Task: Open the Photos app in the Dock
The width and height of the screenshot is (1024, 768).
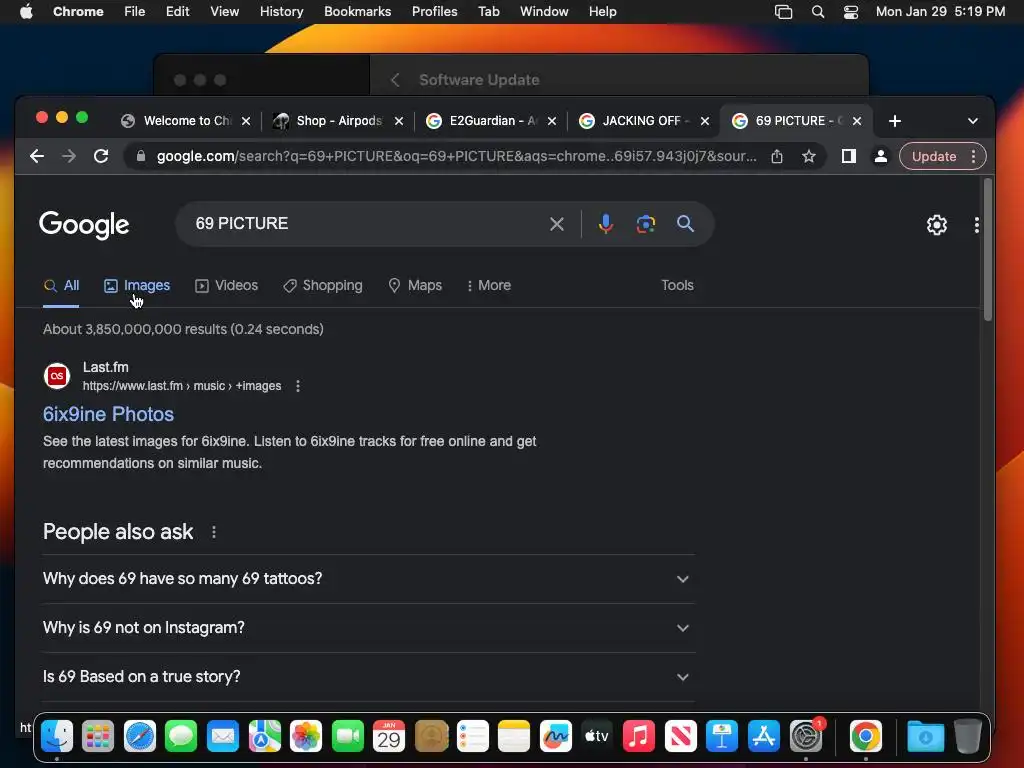Action: pyautogui.click(x=306, y=737)
